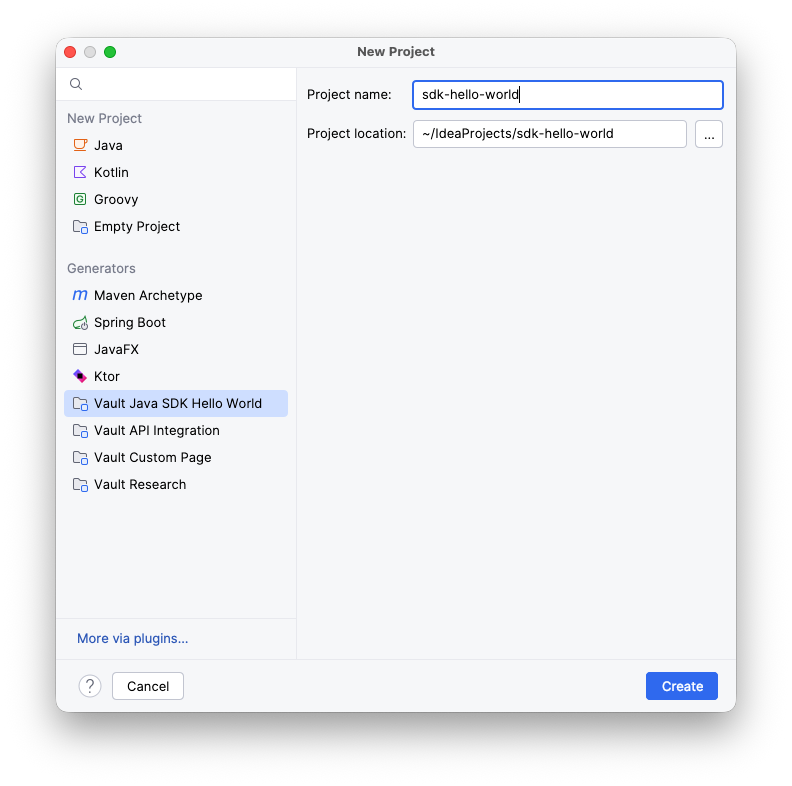Image resolution: width=792 pixels, height=786 pixels.
Task: Click the Vault Java SDK Hello World icon
Action: pos(80,403)
